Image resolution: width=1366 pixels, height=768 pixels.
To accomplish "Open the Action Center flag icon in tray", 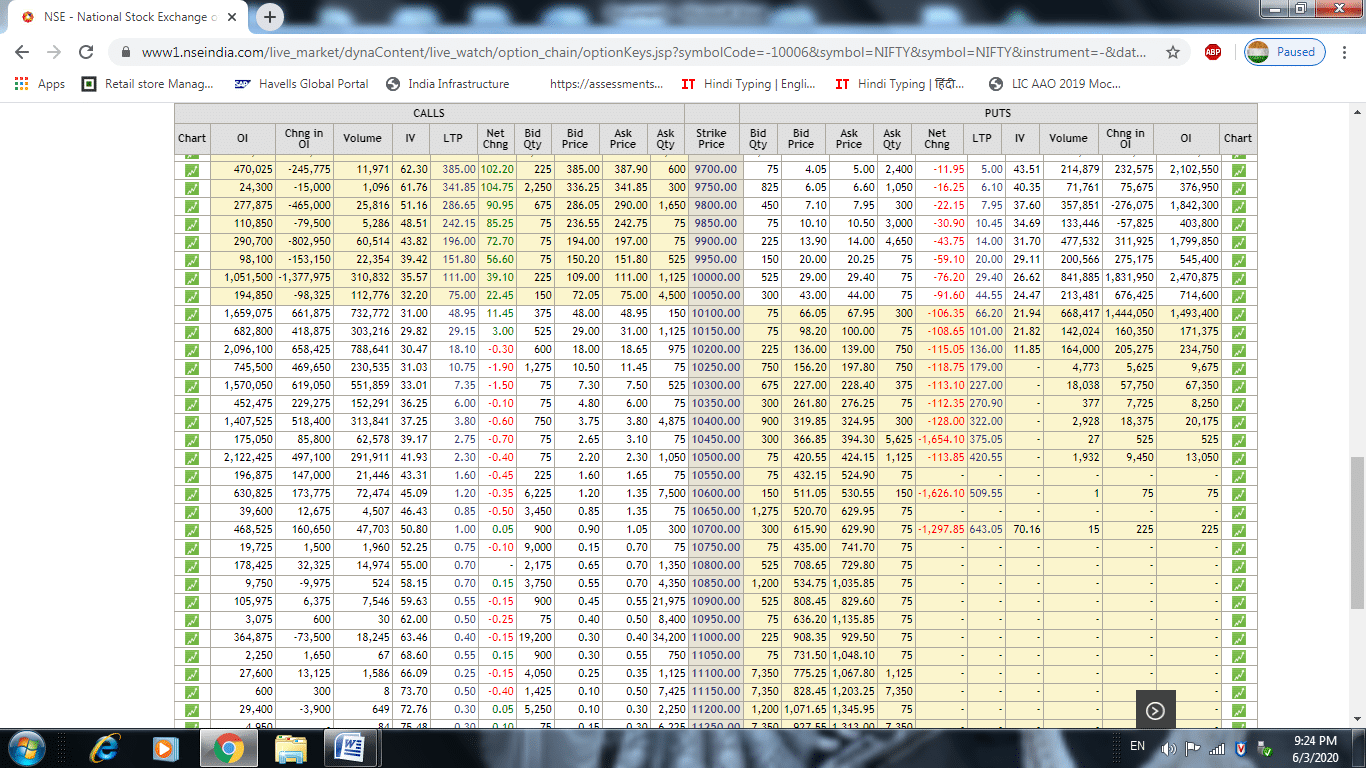I will (1193, 748).
